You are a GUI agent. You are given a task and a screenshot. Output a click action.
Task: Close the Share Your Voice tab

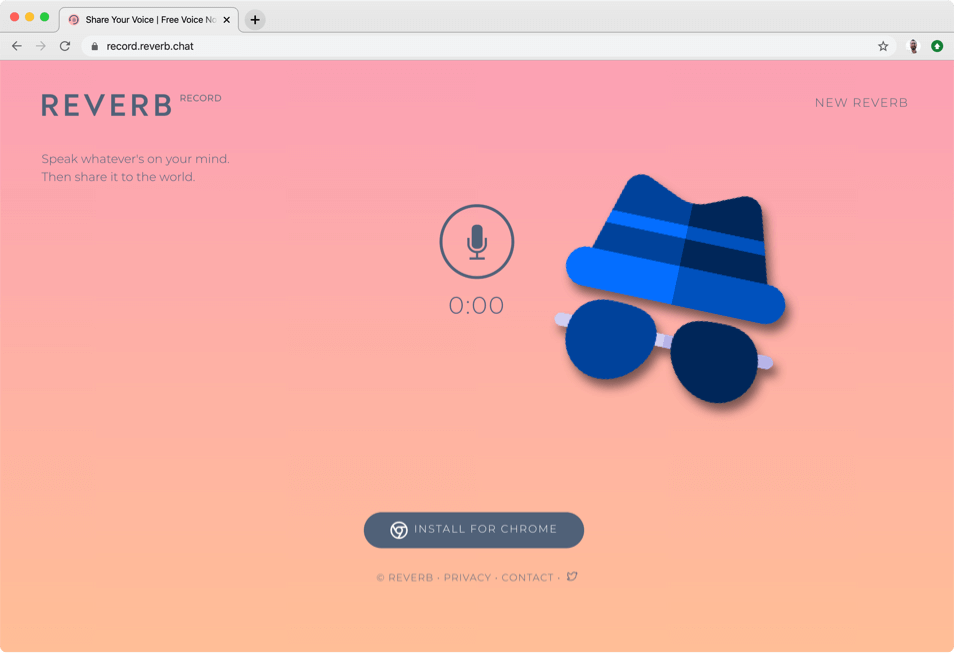click(x=226, y=20)
